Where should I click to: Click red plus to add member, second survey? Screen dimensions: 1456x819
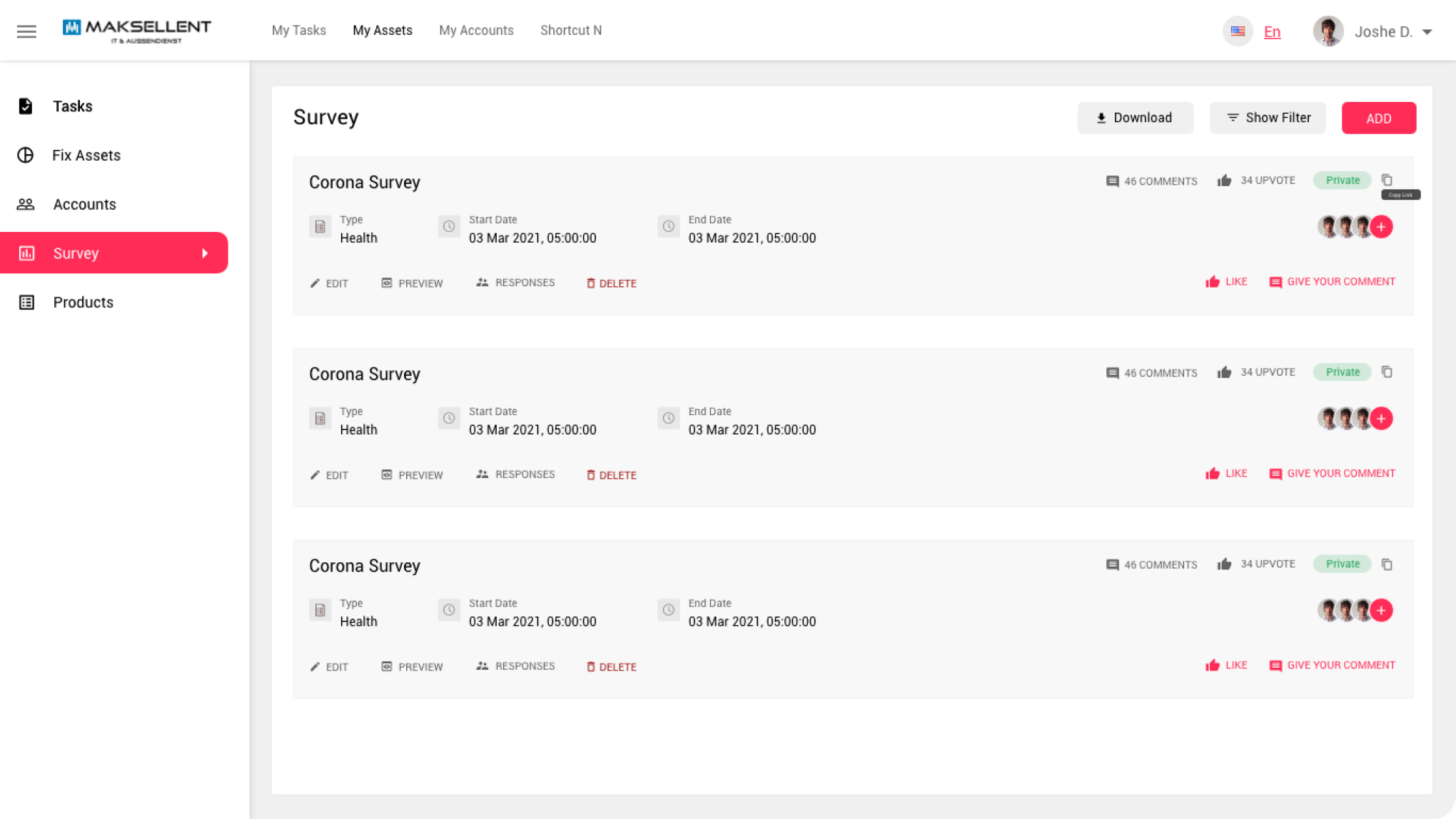click(1382, 419)
